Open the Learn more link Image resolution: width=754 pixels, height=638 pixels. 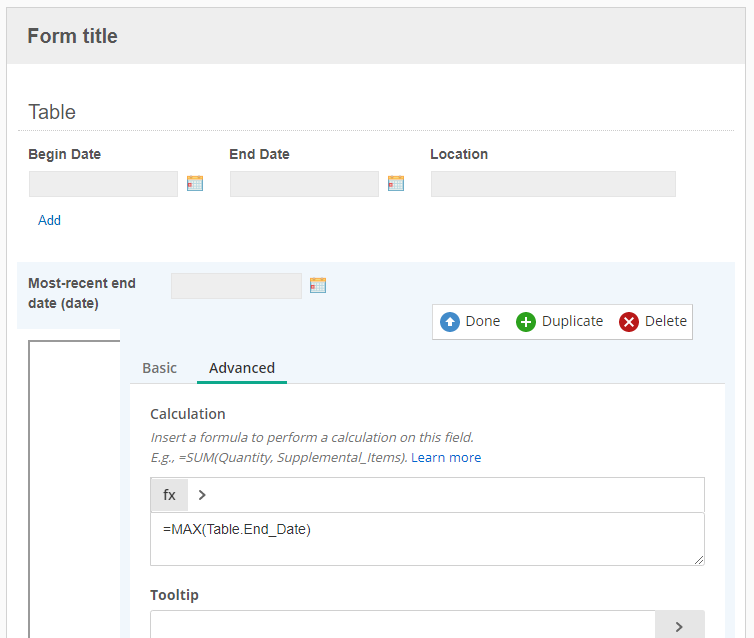coord(446,457)
